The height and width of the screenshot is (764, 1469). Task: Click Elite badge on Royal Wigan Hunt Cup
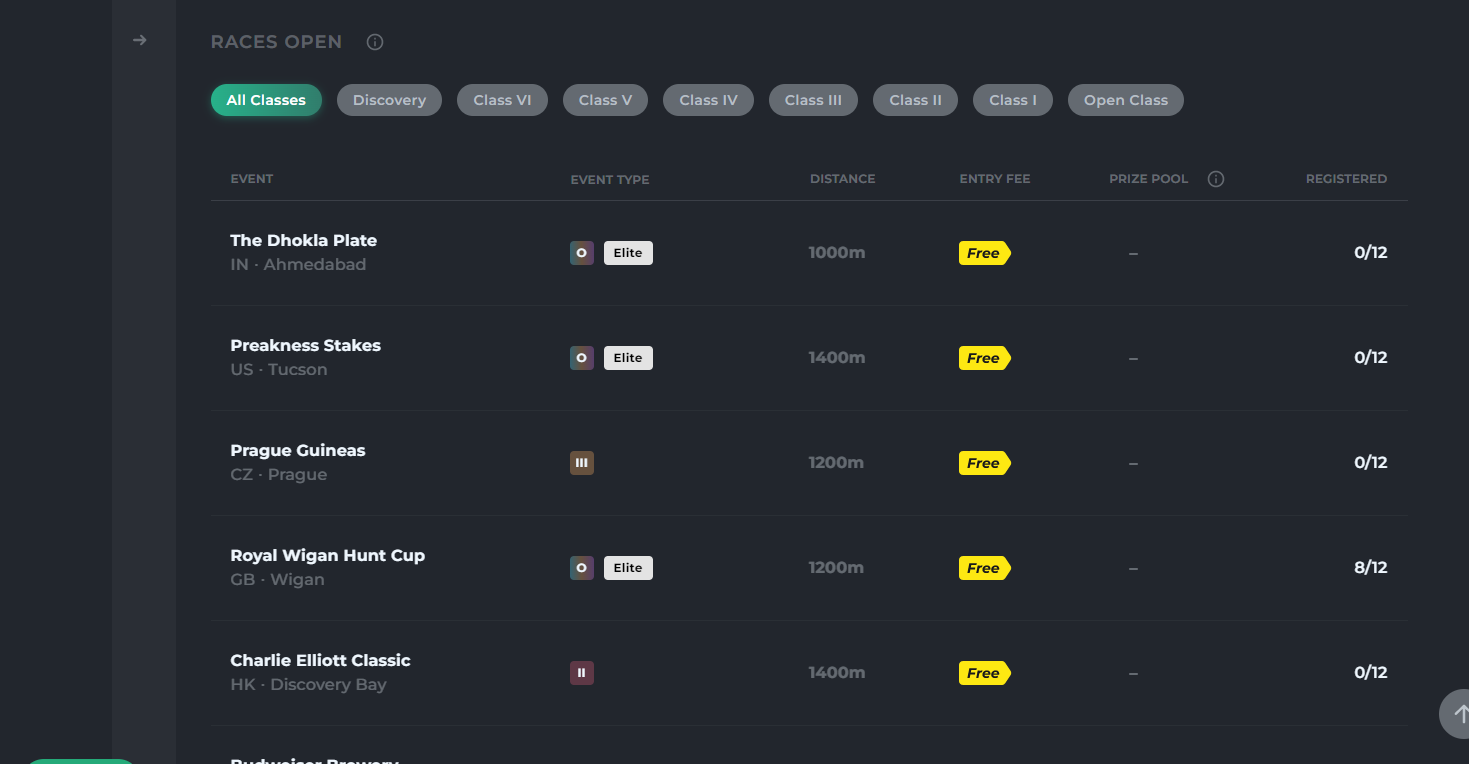628,568
